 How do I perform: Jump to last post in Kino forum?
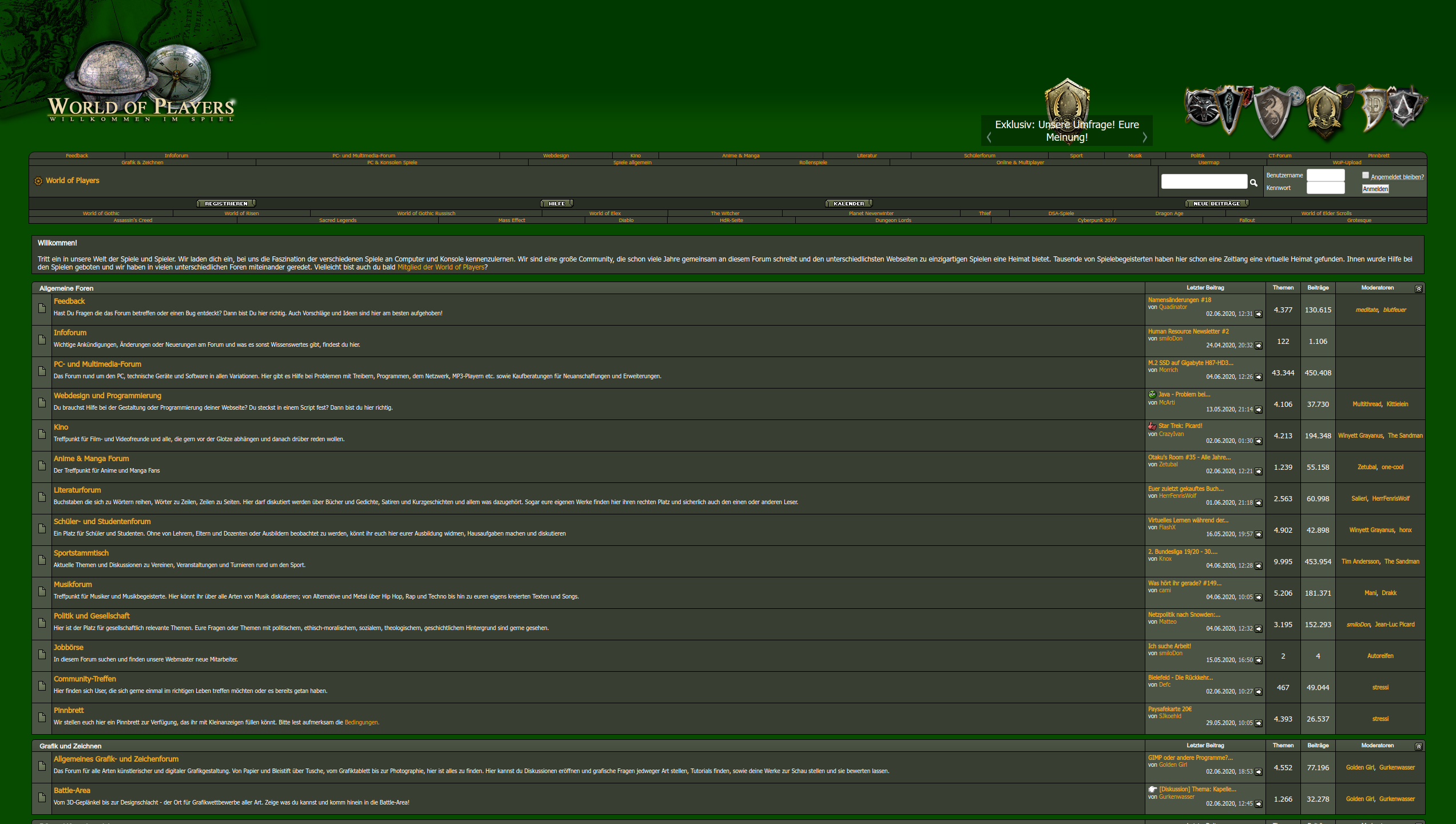[1259, 441]
